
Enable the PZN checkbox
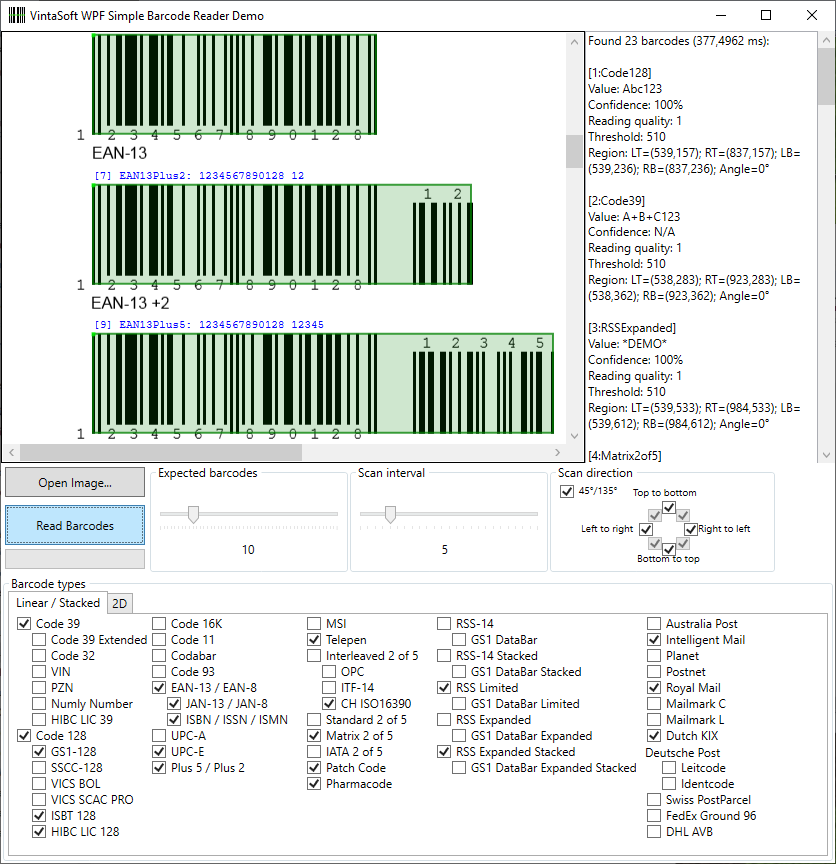click(39, 687)
